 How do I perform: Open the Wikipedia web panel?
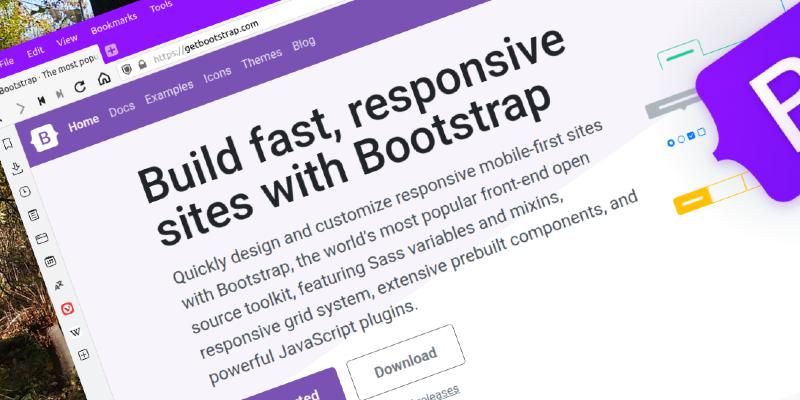[75, 332]
